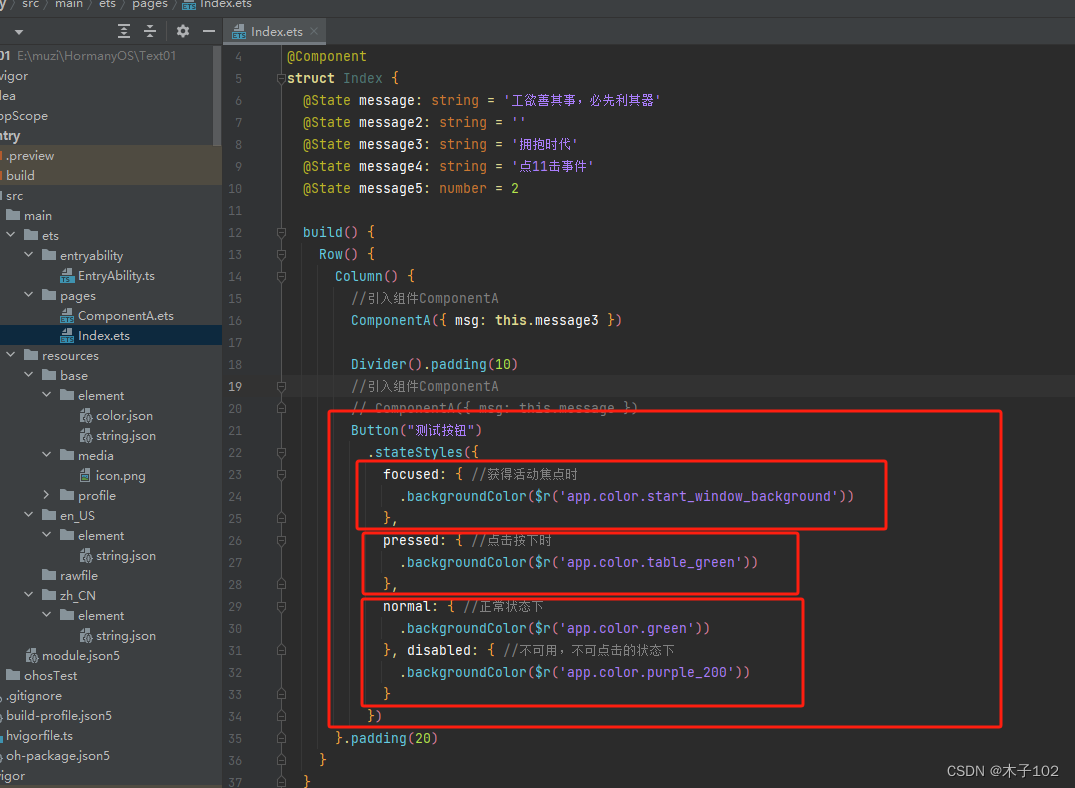The image size is (1075, 788).
Task: Click the breadcrumb 'pages' in path bar
Action: tap(149, 4)
